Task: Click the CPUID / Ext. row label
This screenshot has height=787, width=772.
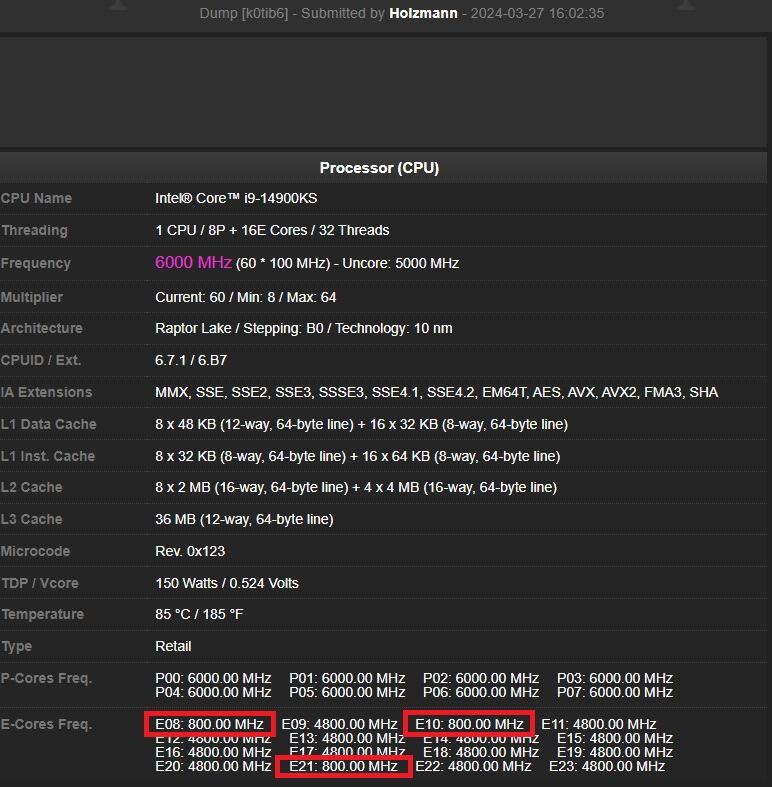Action: (x=41, y=360)
